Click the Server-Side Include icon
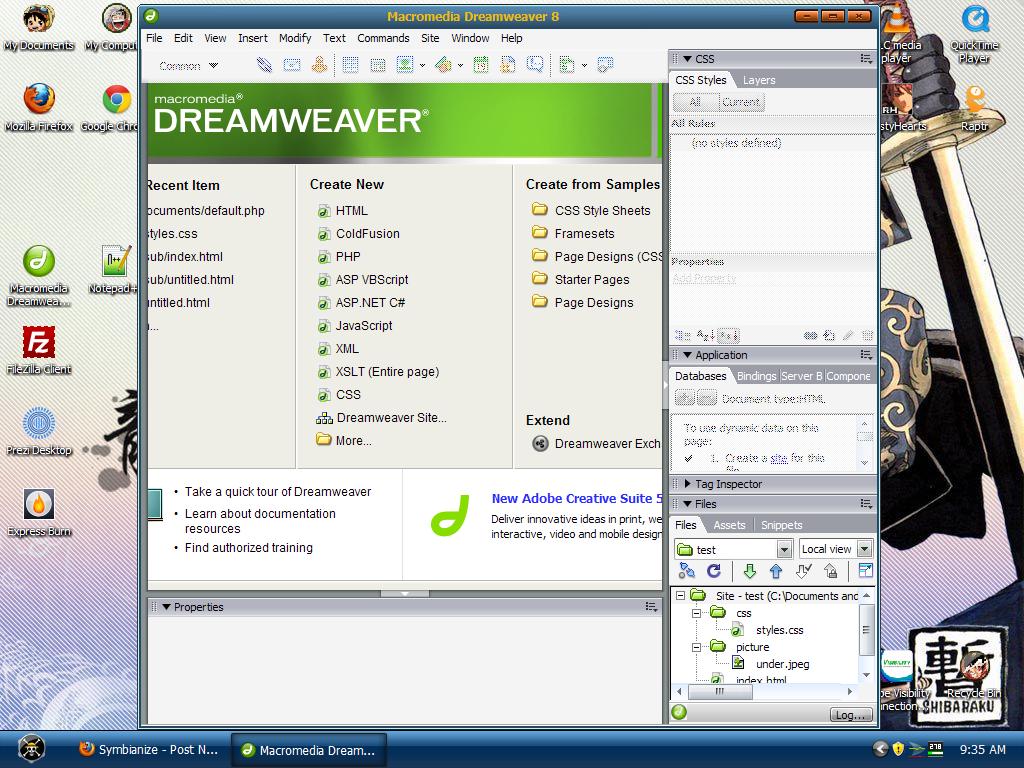1024x768 pixels. [x=508, y=65]
